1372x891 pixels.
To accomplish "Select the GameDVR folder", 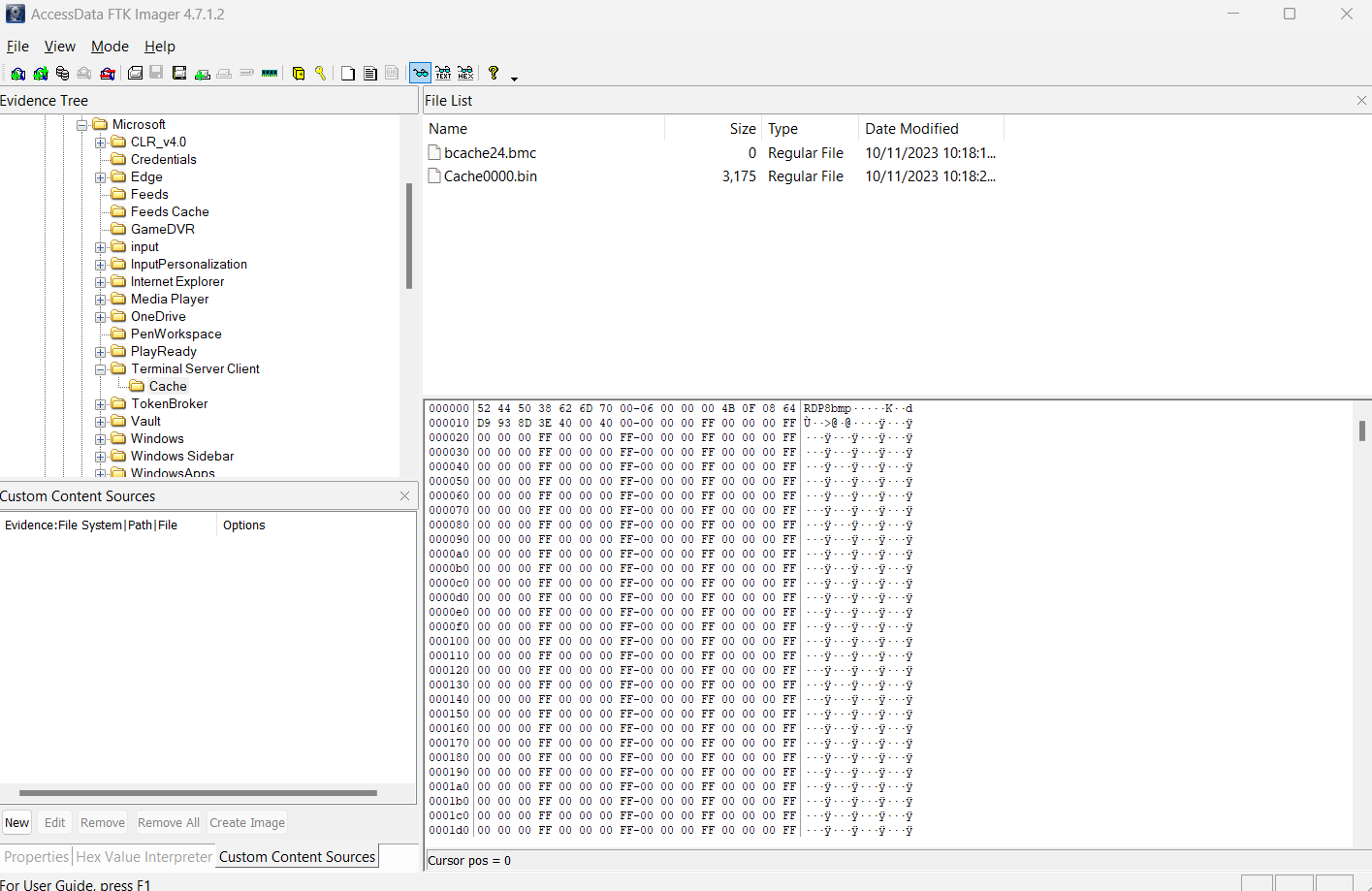I will (162, 229).
